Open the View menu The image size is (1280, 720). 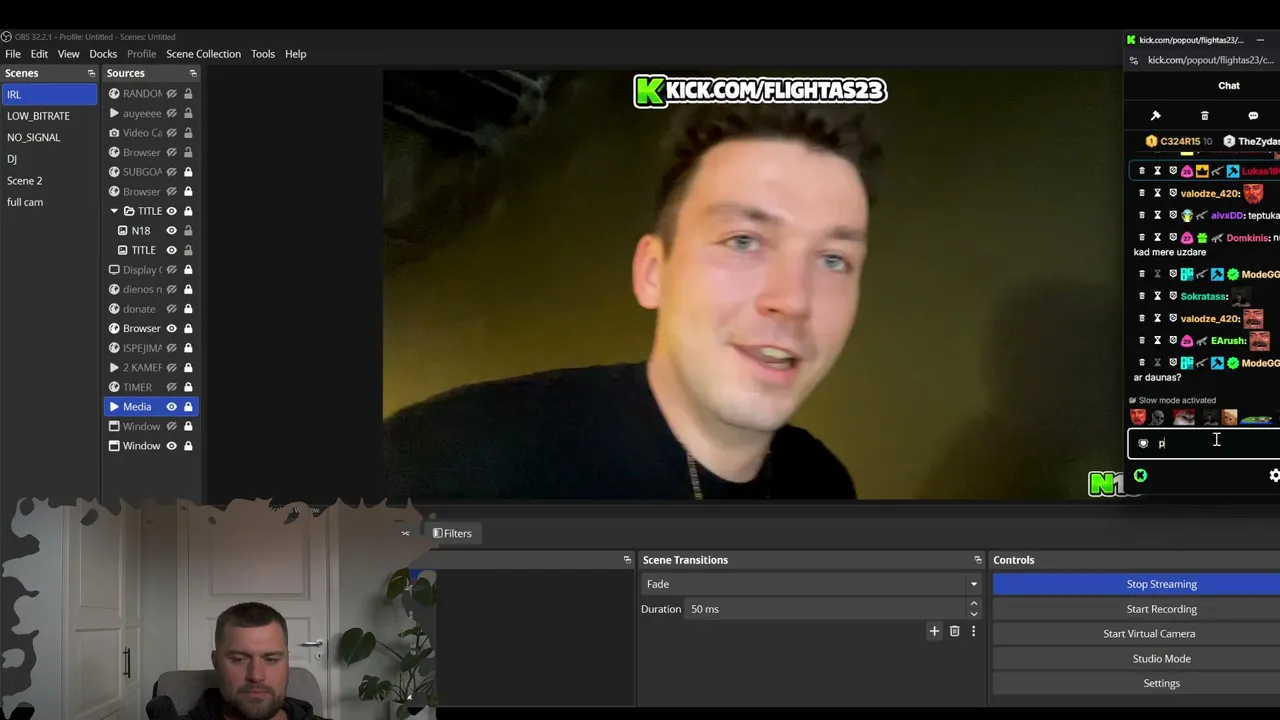(x=68, y=54)
